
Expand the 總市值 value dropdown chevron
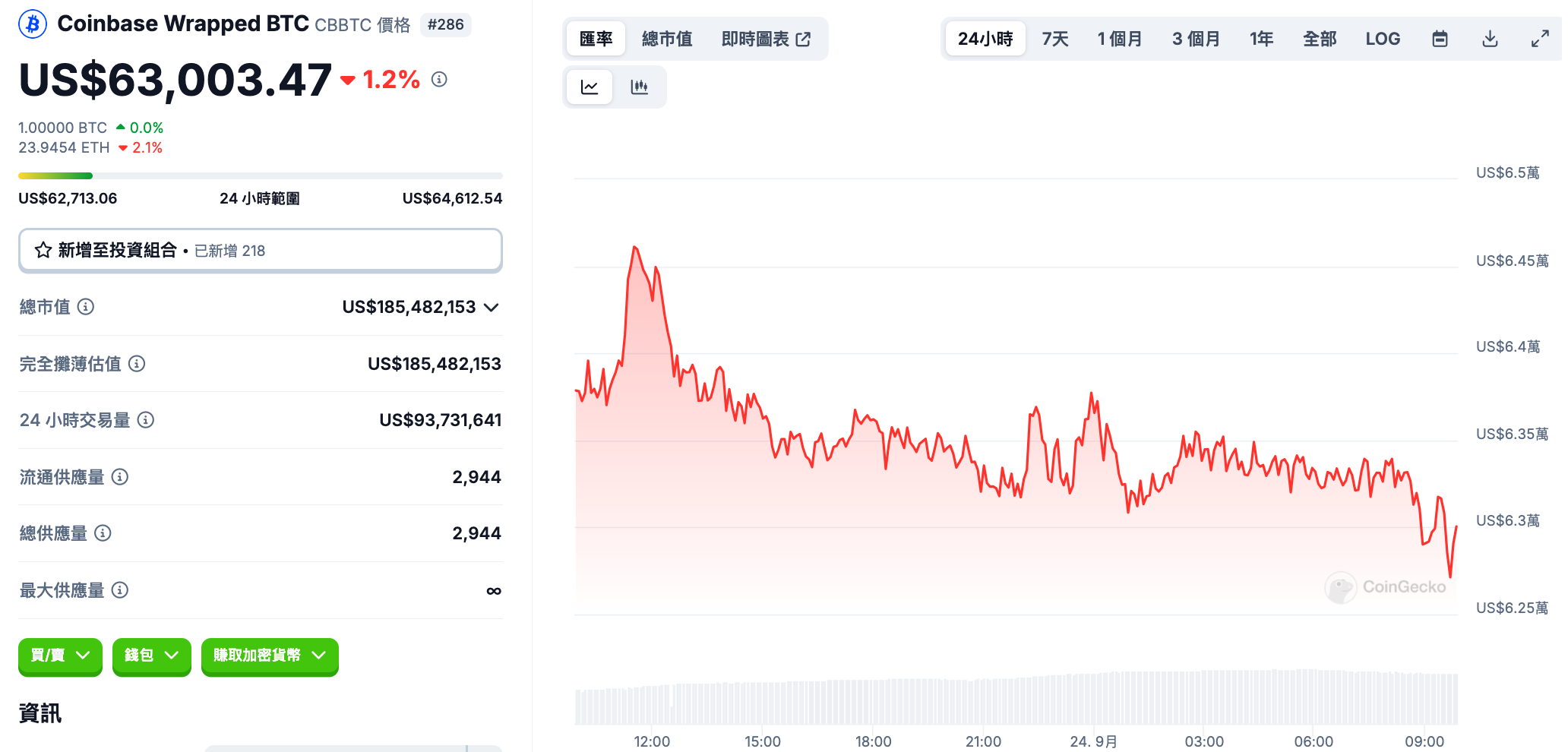click(x=492, y=307)
